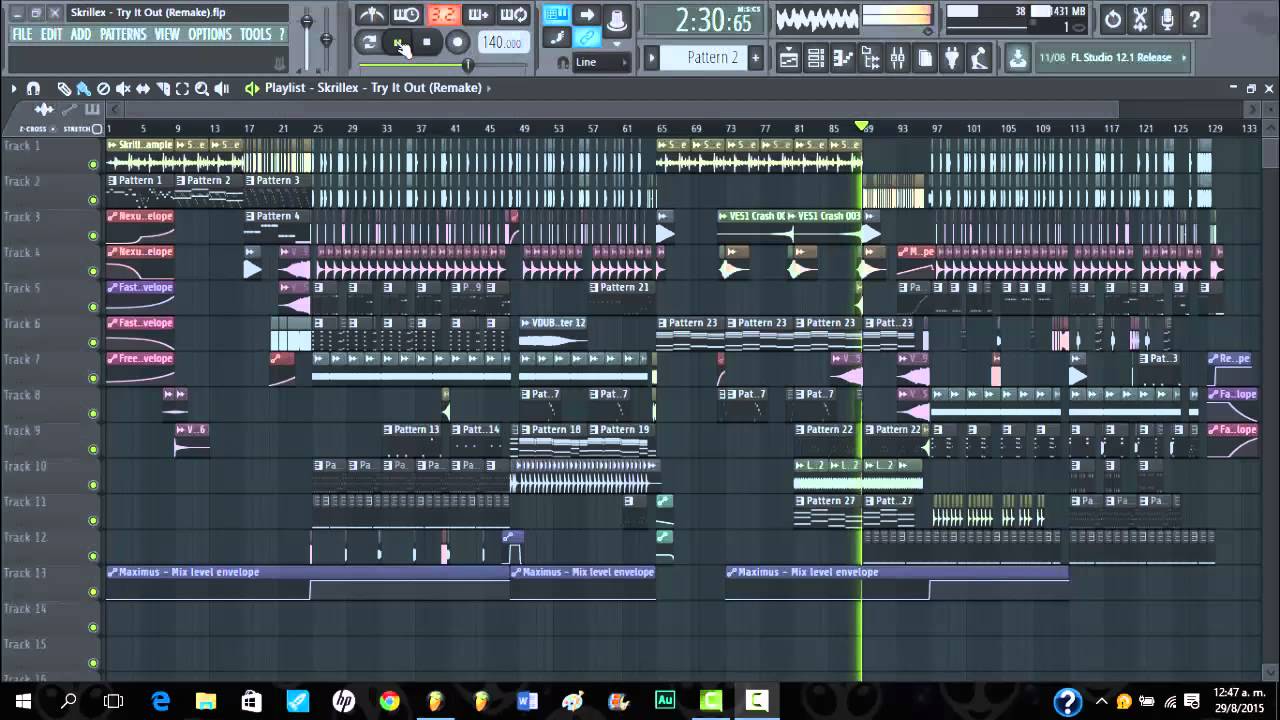Image resolution: width=1280 pixels, height=720 pixels.
Task: Toggle overdub blend recording button
Action: 478,15
